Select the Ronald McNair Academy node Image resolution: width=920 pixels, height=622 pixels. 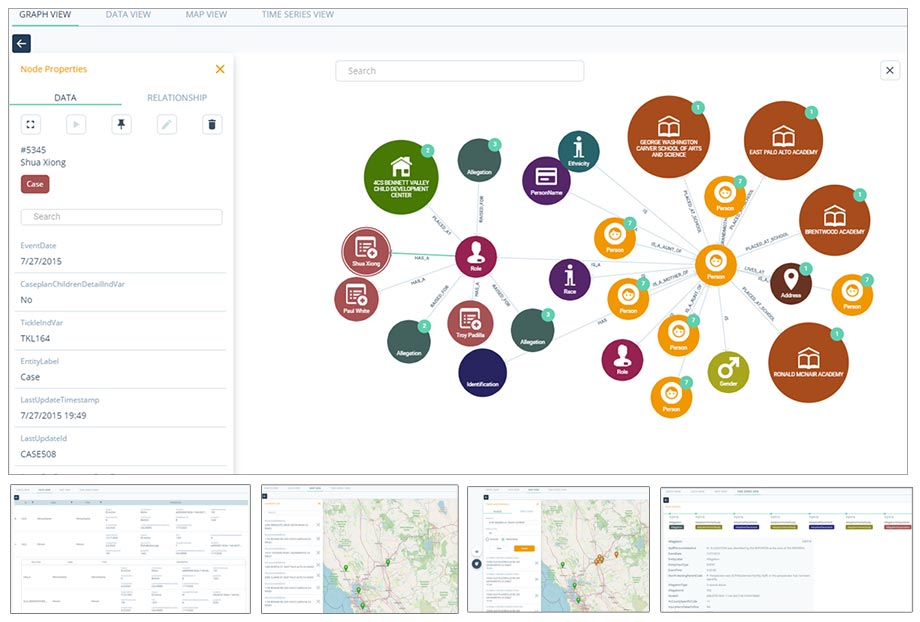pyautogui.click(x=808, y=363)
